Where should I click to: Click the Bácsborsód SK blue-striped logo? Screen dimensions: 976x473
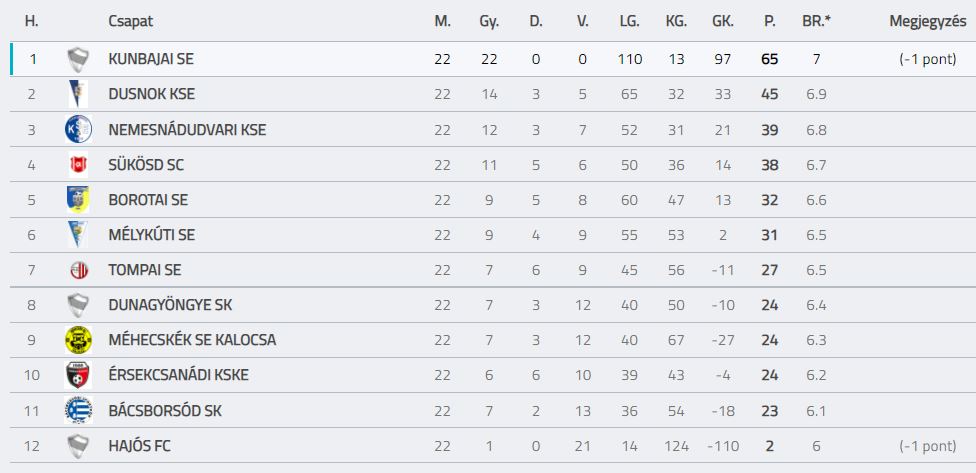pos(78,410)
